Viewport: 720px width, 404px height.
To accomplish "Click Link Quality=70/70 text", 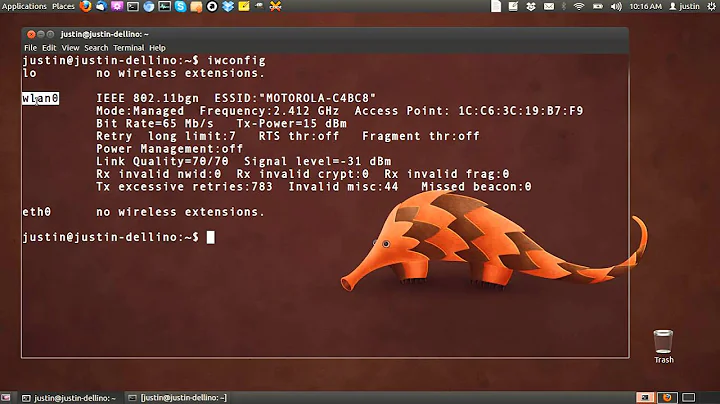I will (162, 162).
